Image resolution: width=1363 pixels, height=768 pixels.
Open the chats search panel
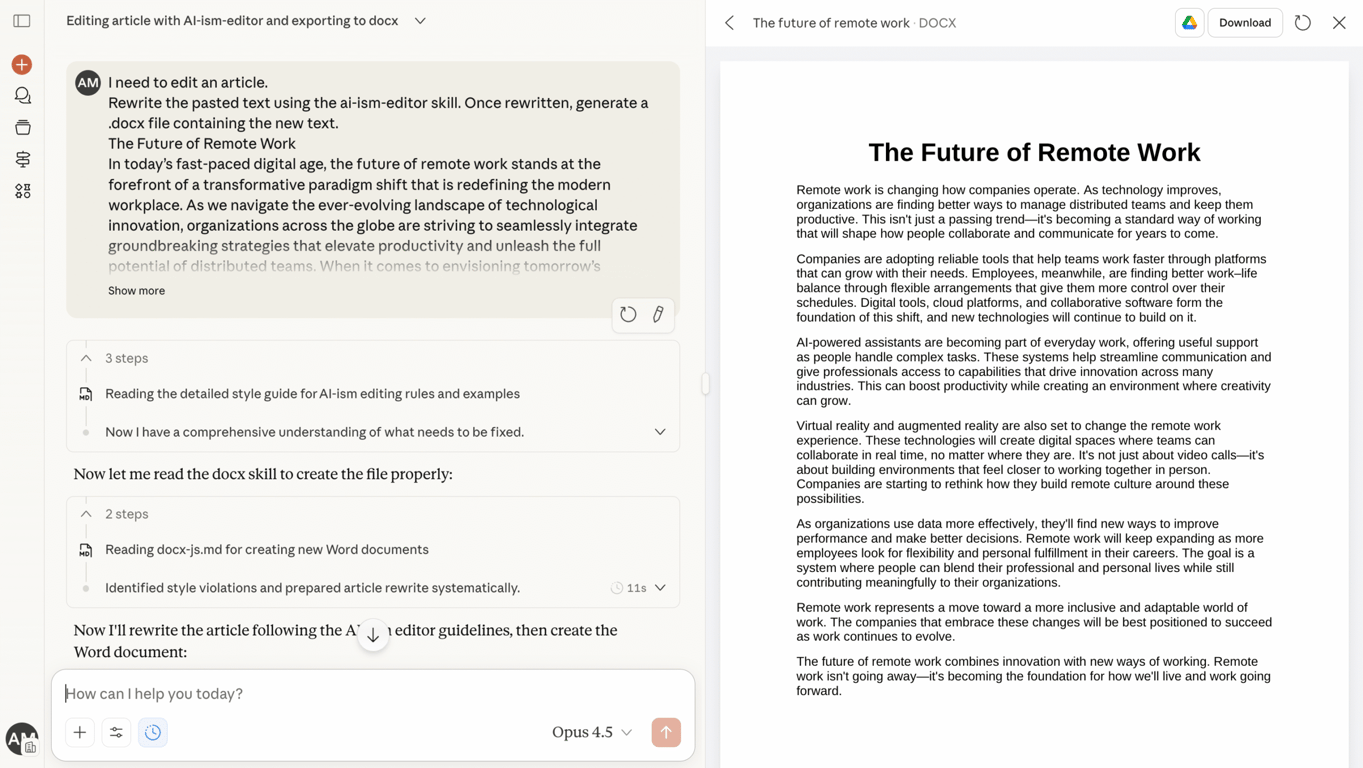pyautogui.click(x=22, y=95)
